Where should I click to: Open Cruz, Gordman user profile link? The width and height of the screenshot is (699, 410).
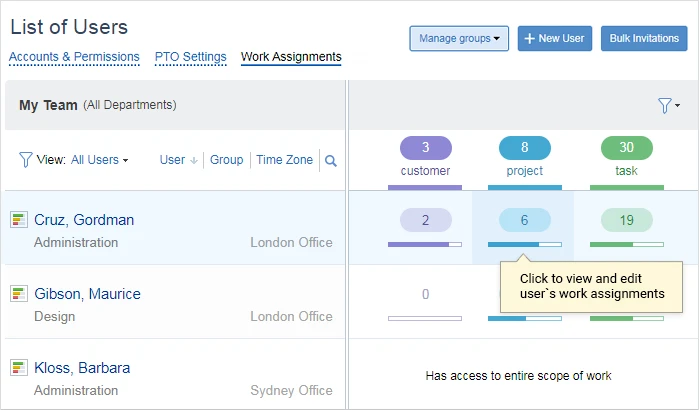click(x=84, y=220)
